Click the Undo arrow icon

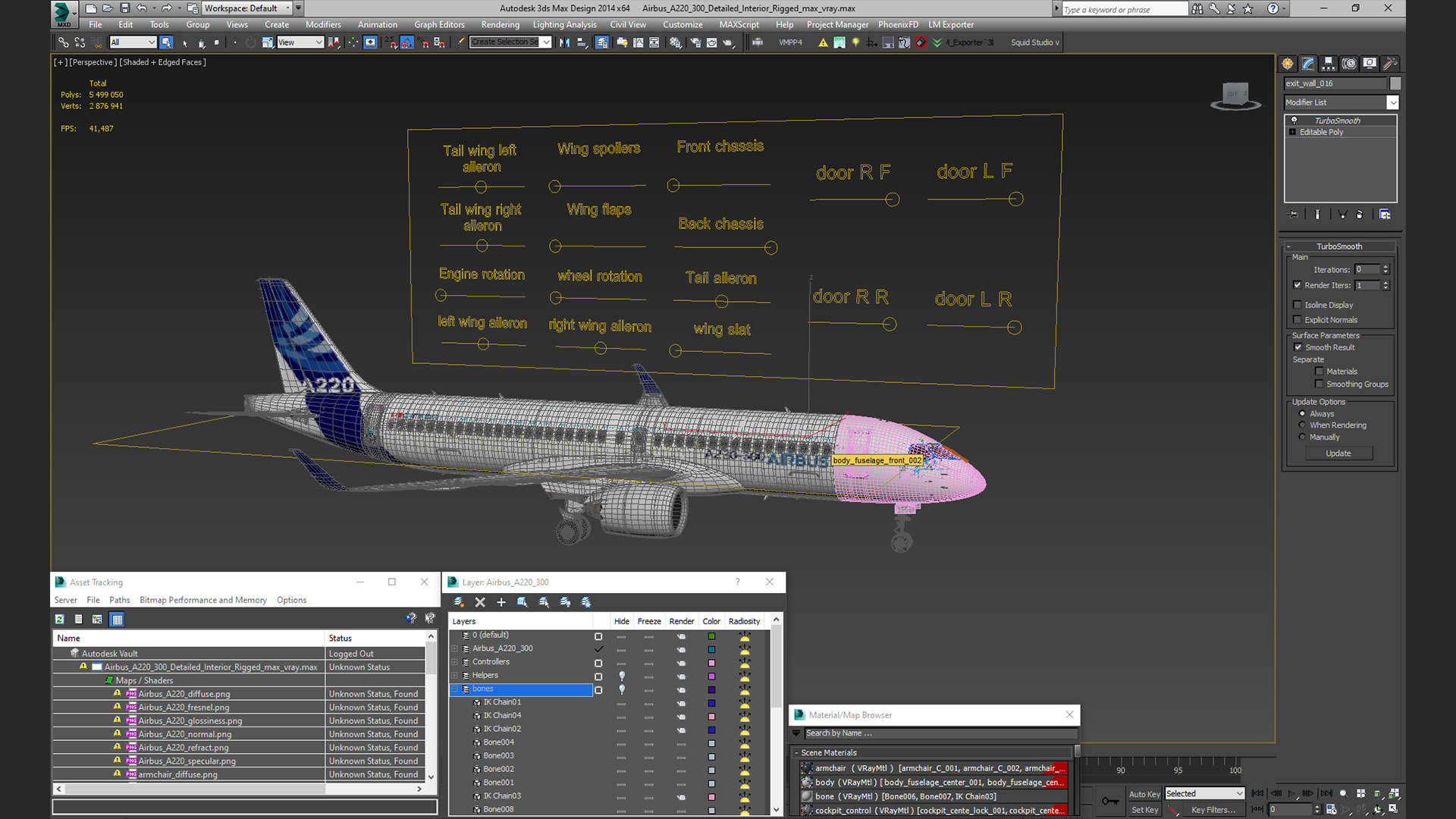click(x=142, y=8)
